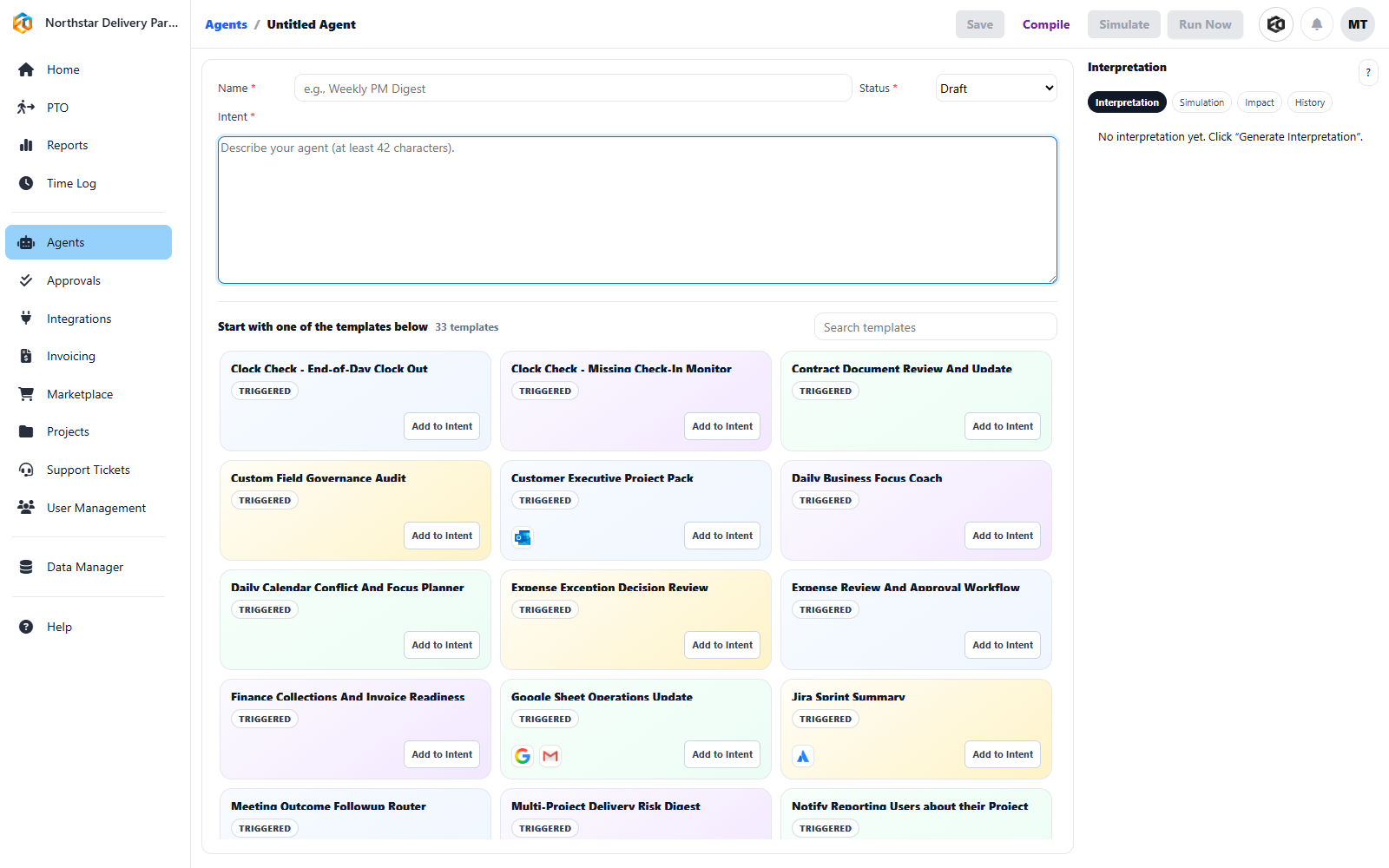Add Custom Field Governance Audit to intent
This screenshot has height=868, width=1389.
click(x=442, y=536)
